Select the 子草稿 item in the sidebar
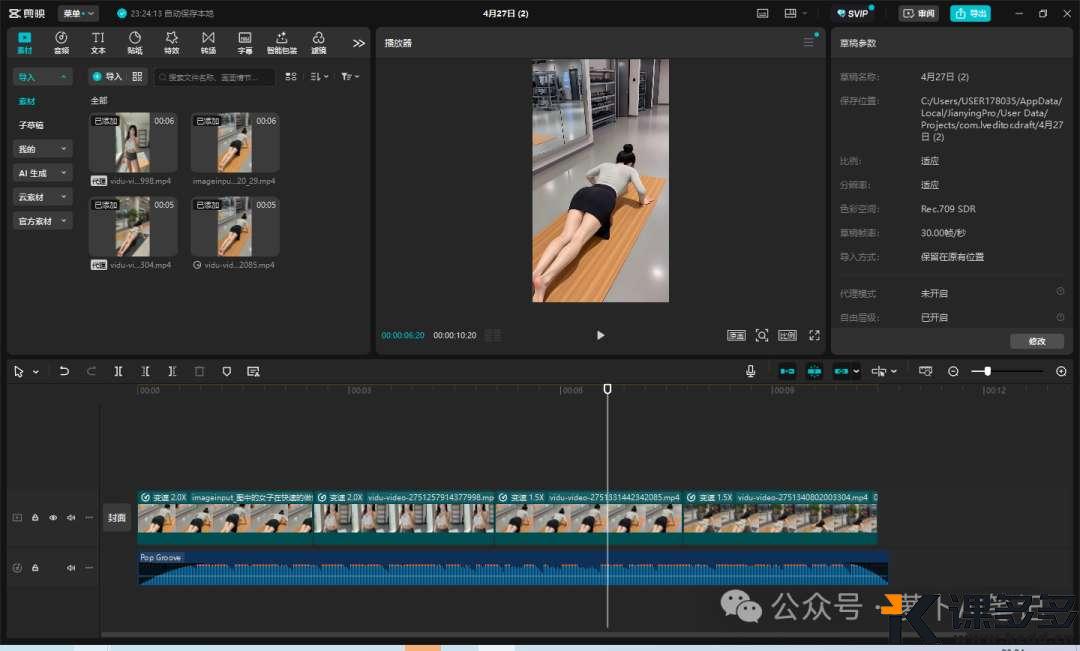 (31, 125)
